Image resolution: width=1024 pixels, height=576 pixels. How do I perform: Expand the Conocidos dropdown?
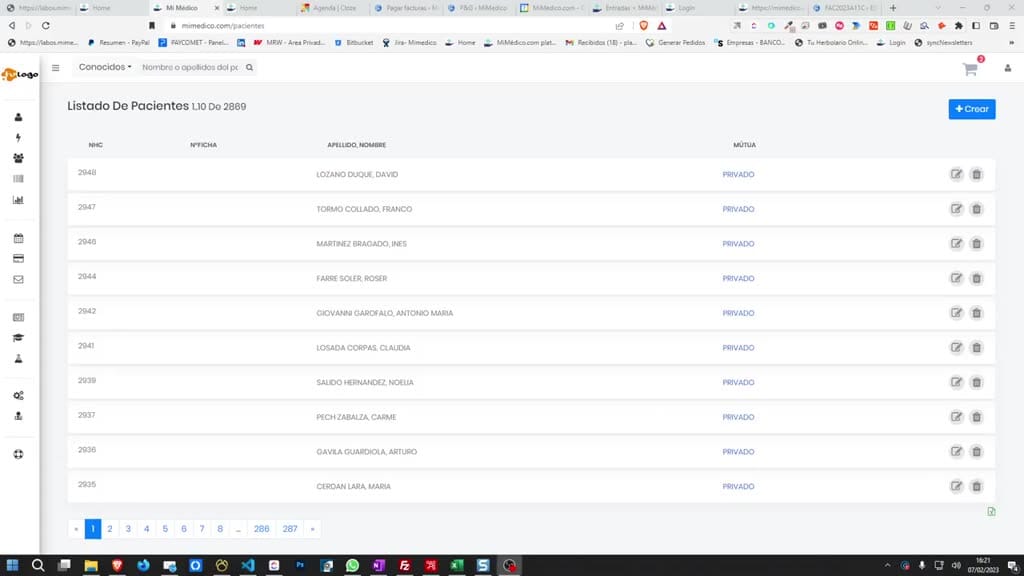coord(104,67)
